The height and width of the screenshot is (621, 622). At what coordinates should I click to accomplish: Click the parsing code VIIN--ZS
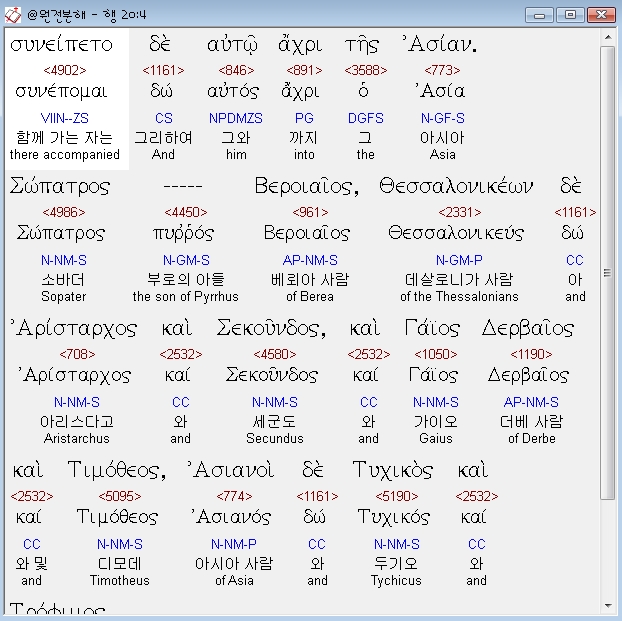point(65,118)
